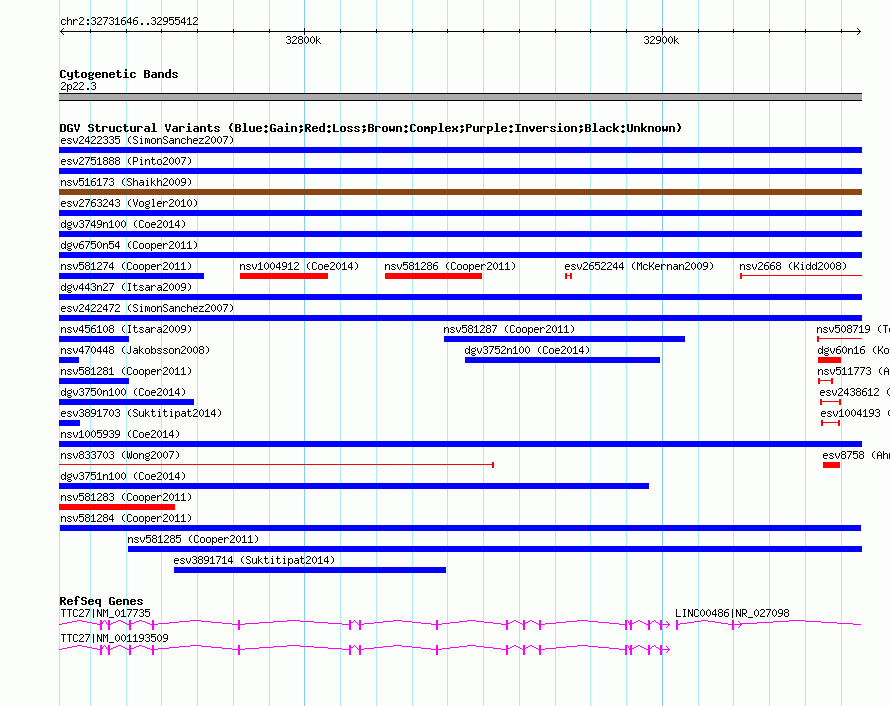Click the red bar under dgv60n16
This screenshot has width=890, height=706.
pyautogui.click(x=829, y=360)
